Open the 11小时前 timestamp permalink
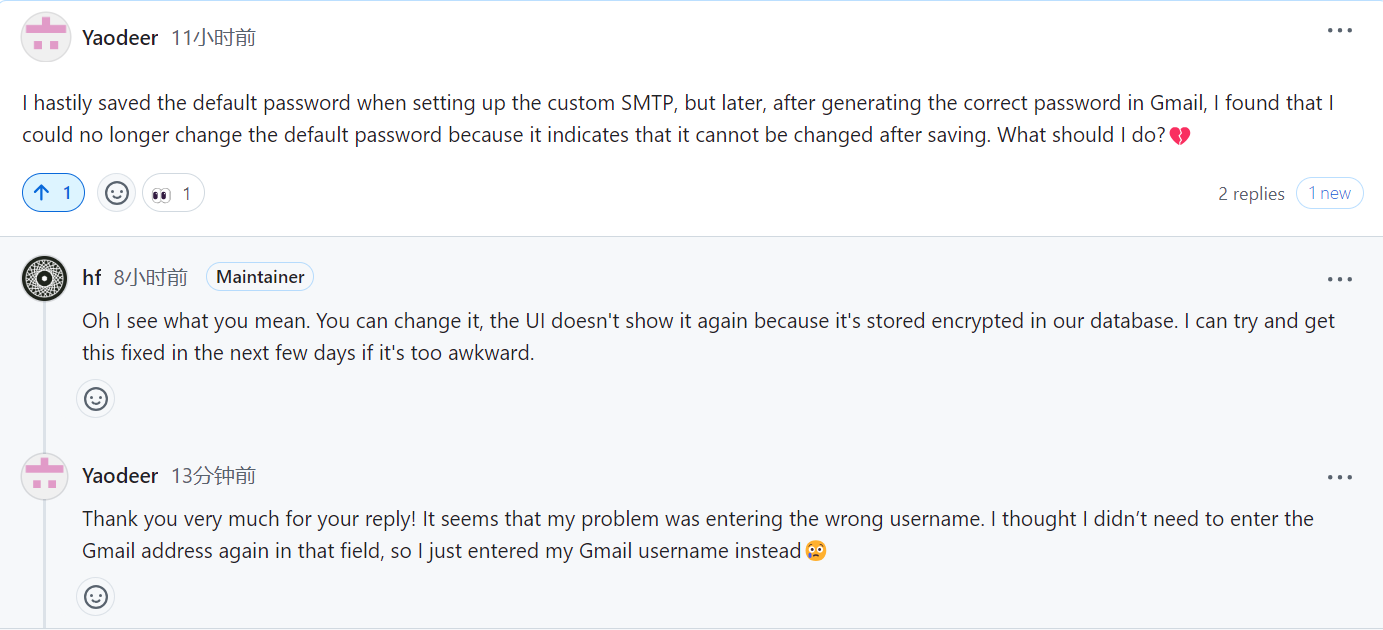Screen dimensions: 1383x630 213,38
